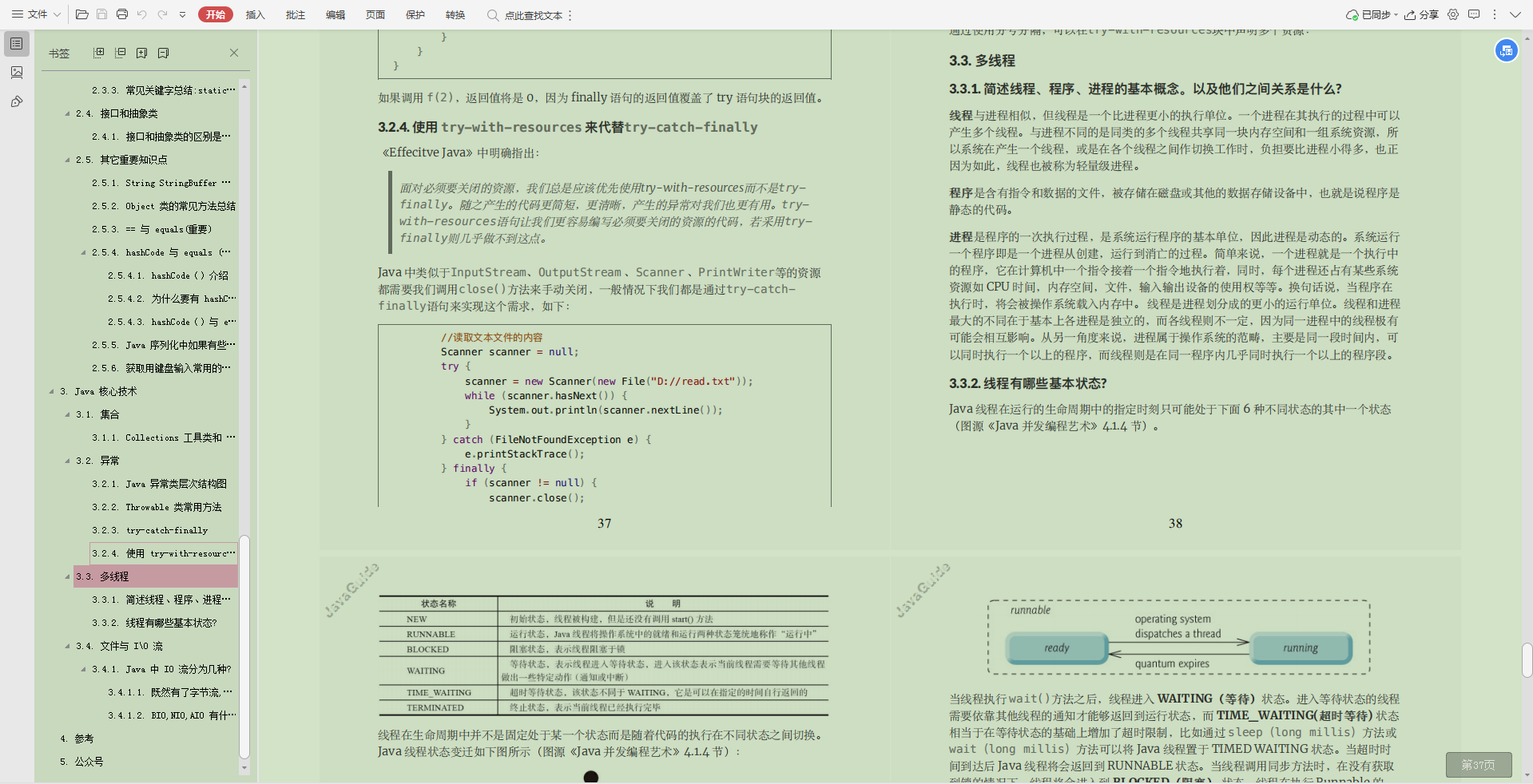Toggle the bookmarks panel sidebar icon
1533x784 pixels.
point(17,44)
